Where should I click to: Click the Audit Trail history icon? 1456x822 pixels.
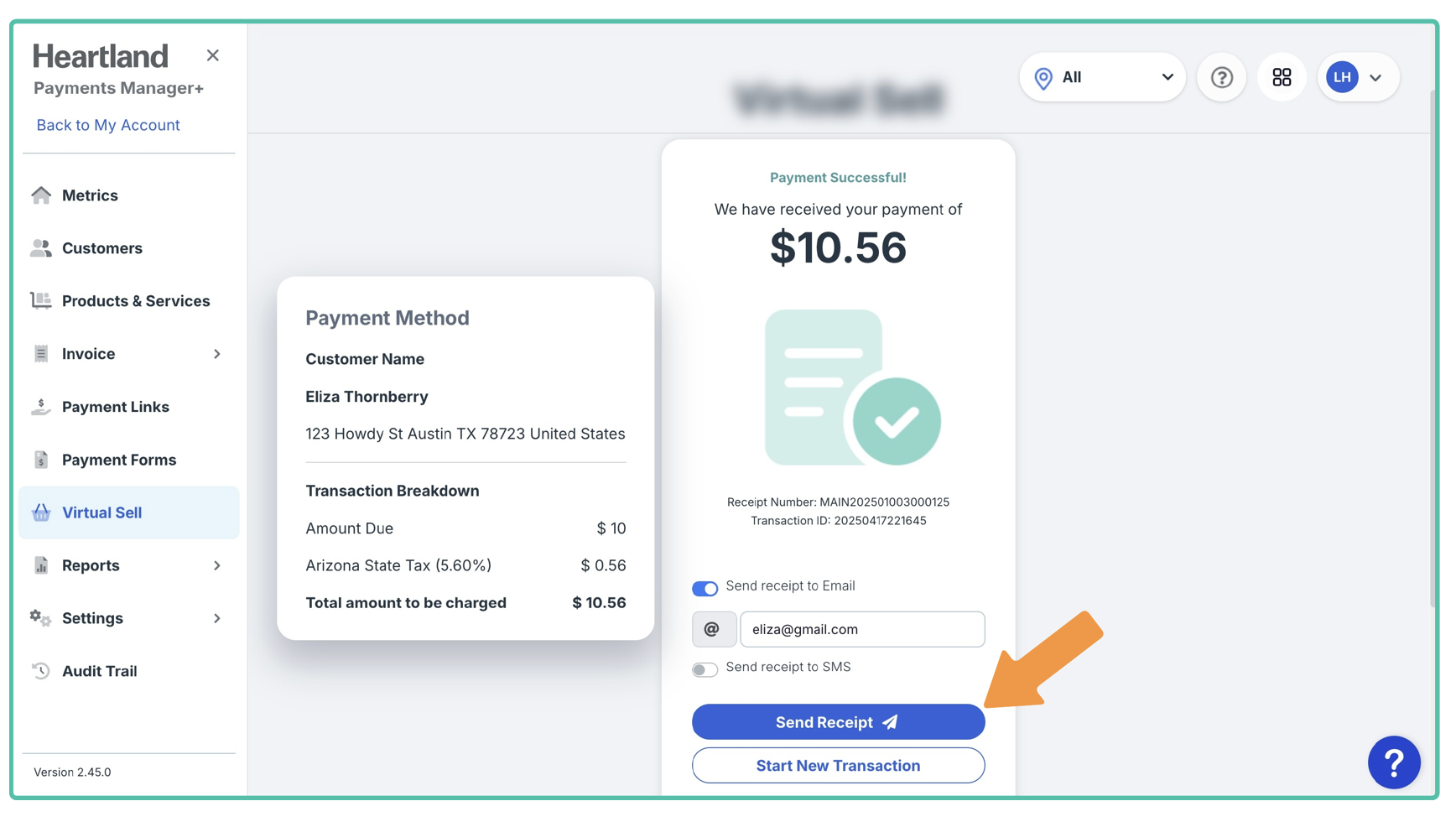point(41,671)
